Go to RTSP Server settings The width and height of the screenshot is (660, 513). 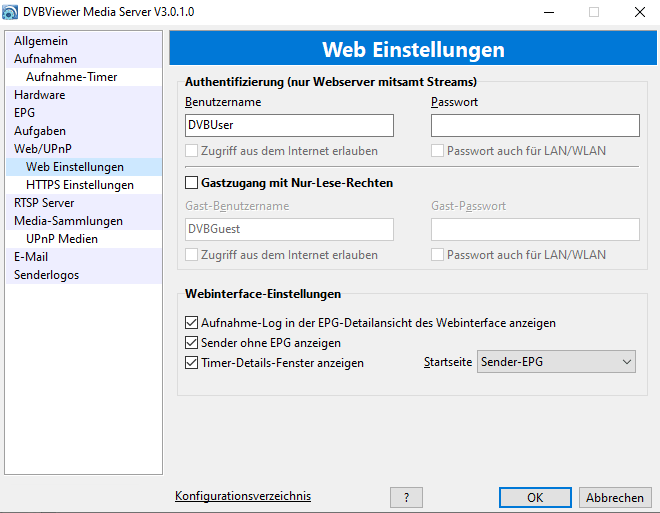pos(84,203)
